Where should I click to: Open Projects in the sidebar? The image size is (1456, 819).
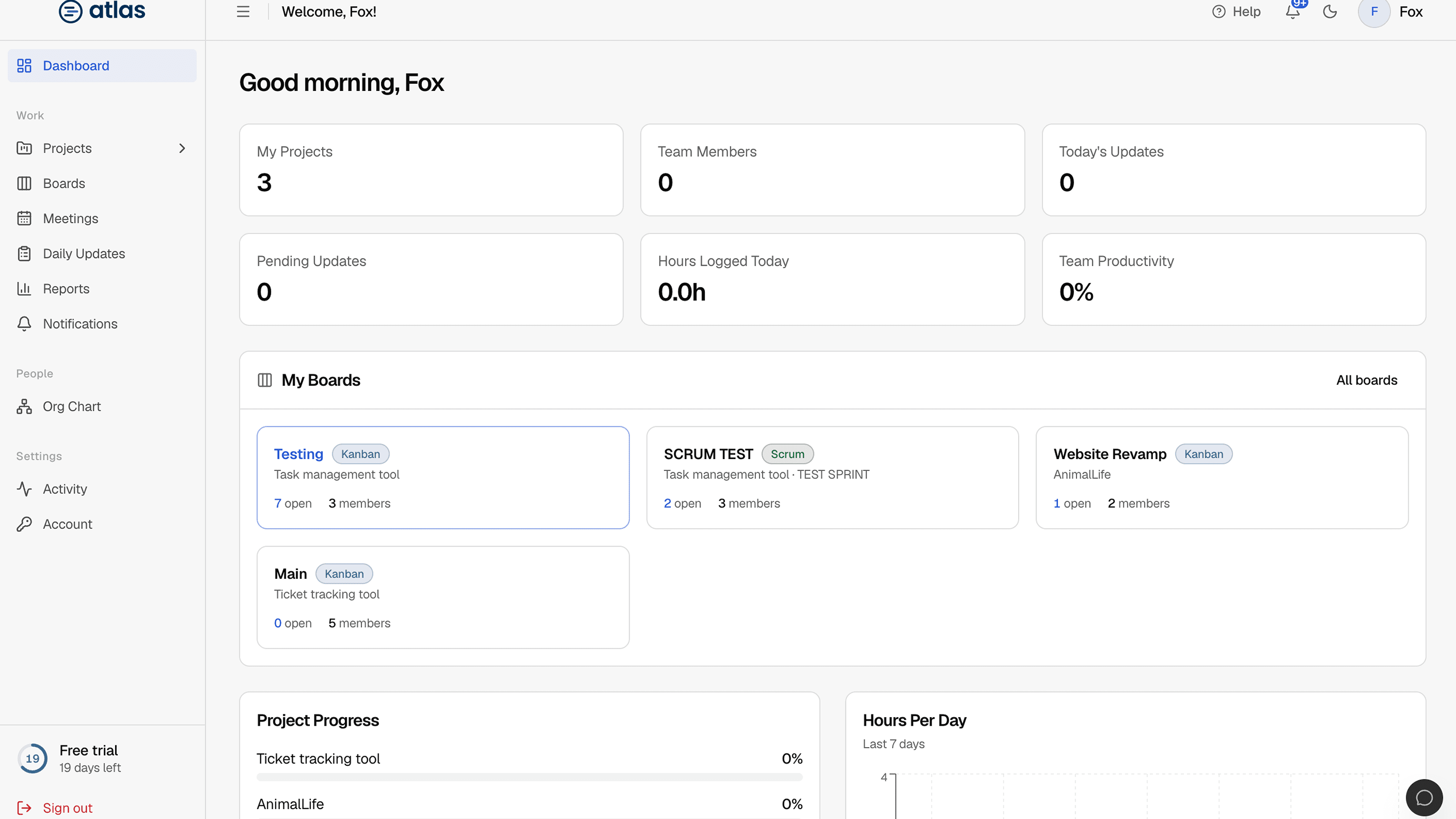pyautogui.click(x=102, y=148)
